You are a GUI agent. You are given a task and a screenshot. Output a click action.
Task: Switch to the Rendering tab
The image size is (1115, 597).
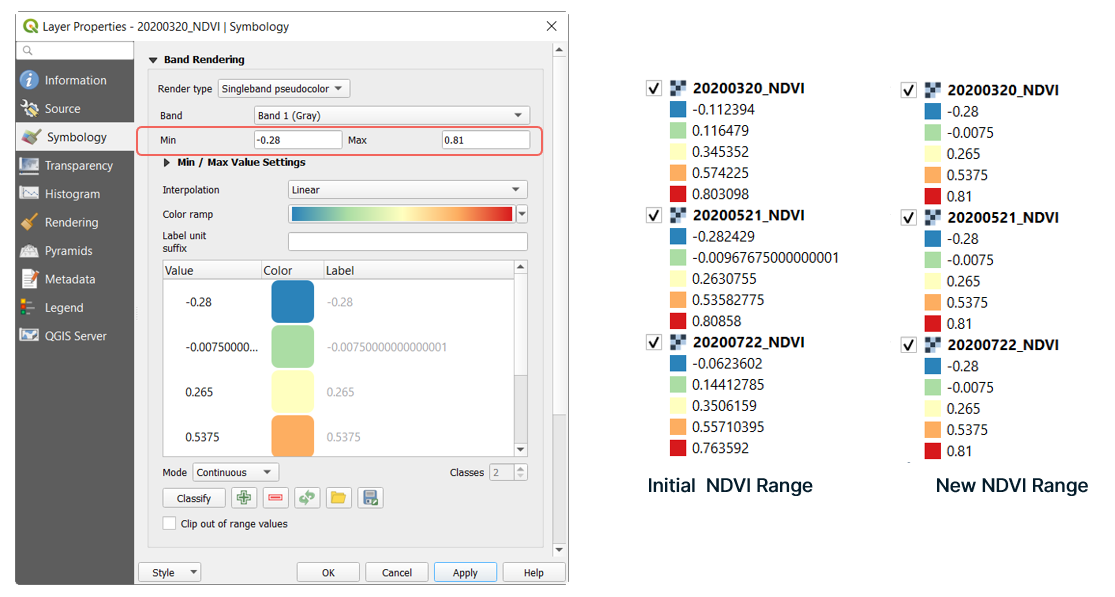(x=71, y=223)
